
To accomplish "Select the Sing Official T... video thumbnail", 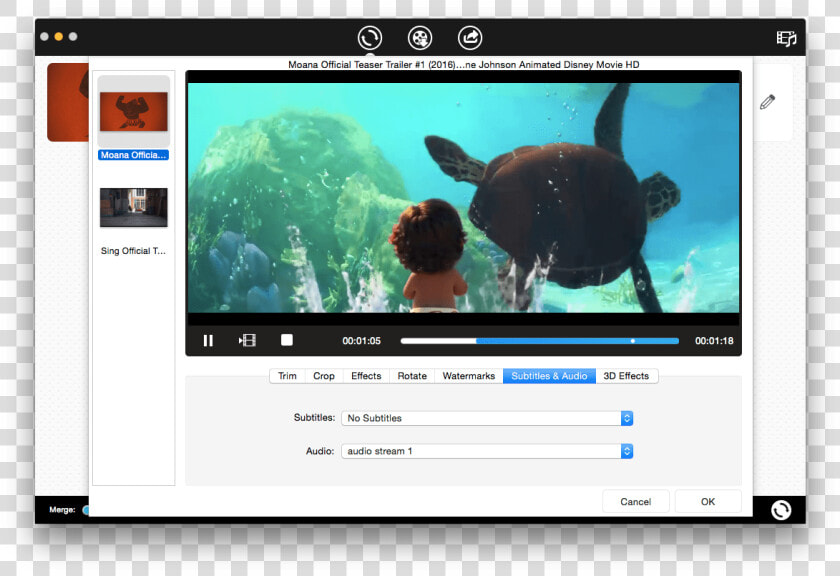I will (x=133, y=207).
